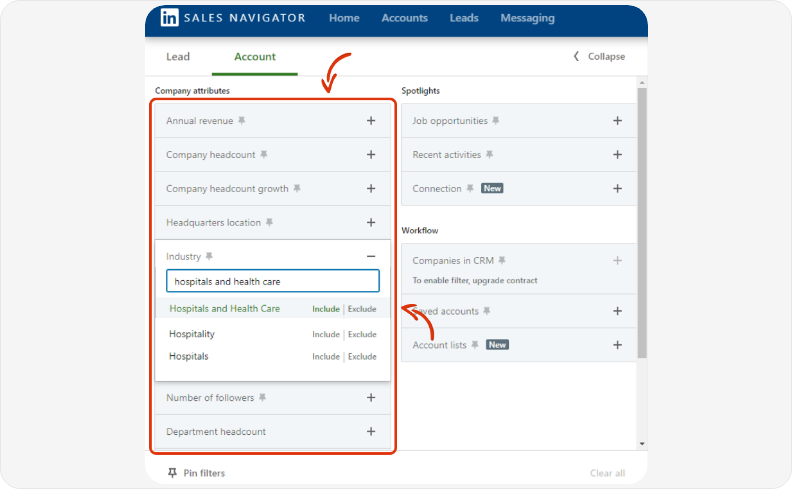Expand Company headcount growth filter
Screen dimensions: 792x489
pos(371,188)
